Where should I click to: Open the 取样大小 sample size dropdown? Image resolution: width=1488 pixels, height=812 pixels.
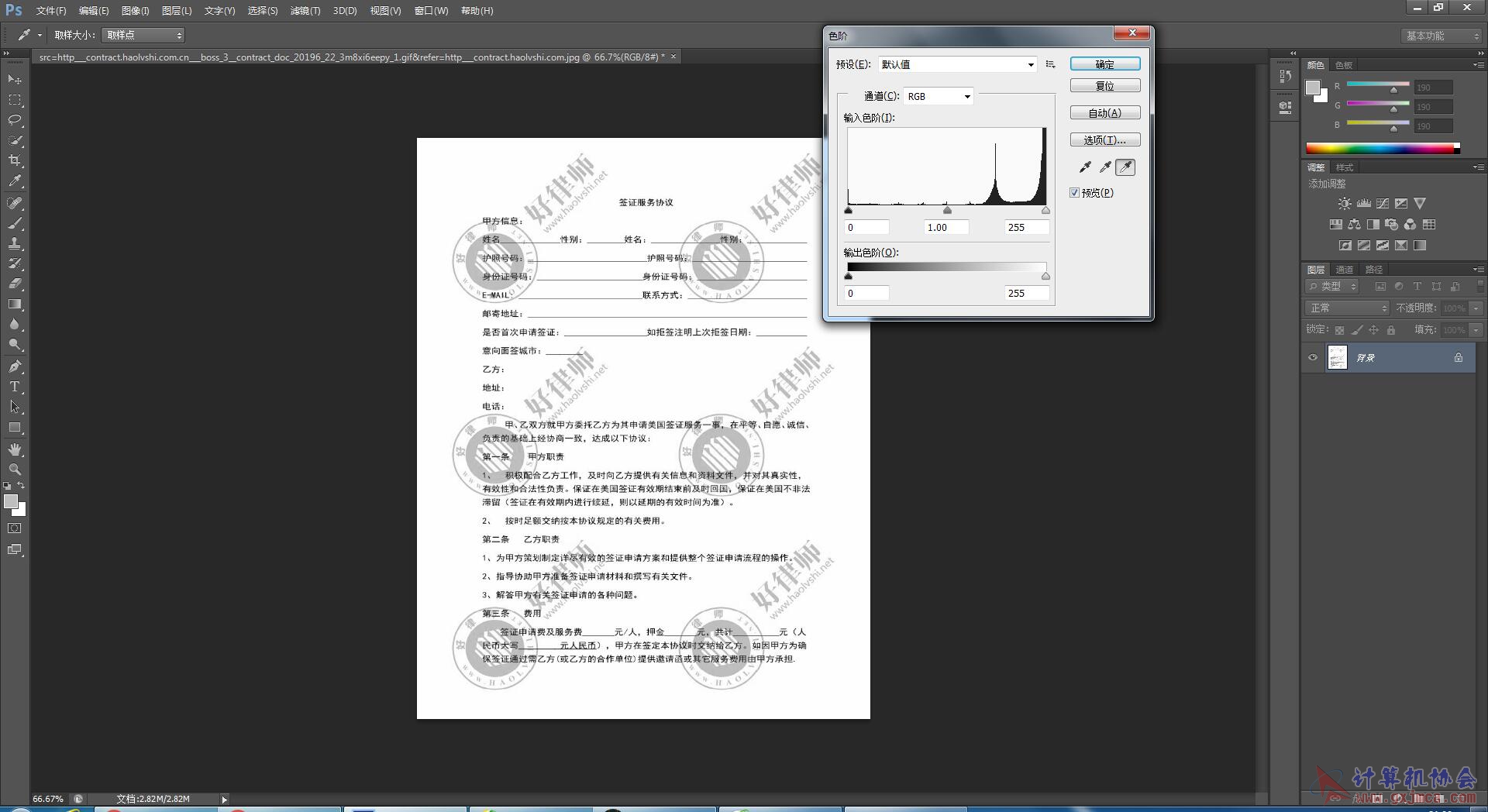[143, 35]
